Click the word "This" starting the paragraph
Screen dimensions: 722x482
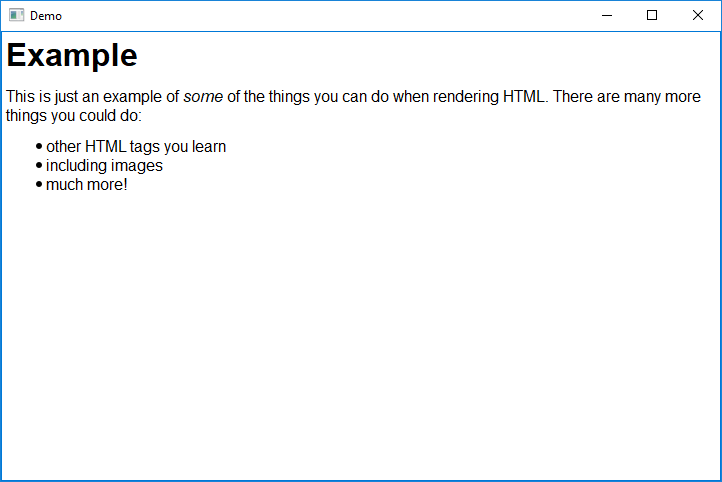21,97
